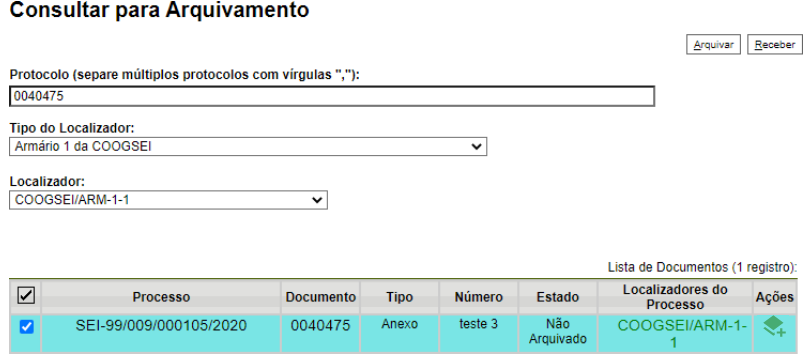
Task: Open process link SEI-99/009/000105/2020
Action: pyautogui.click(x=161, y=325)
